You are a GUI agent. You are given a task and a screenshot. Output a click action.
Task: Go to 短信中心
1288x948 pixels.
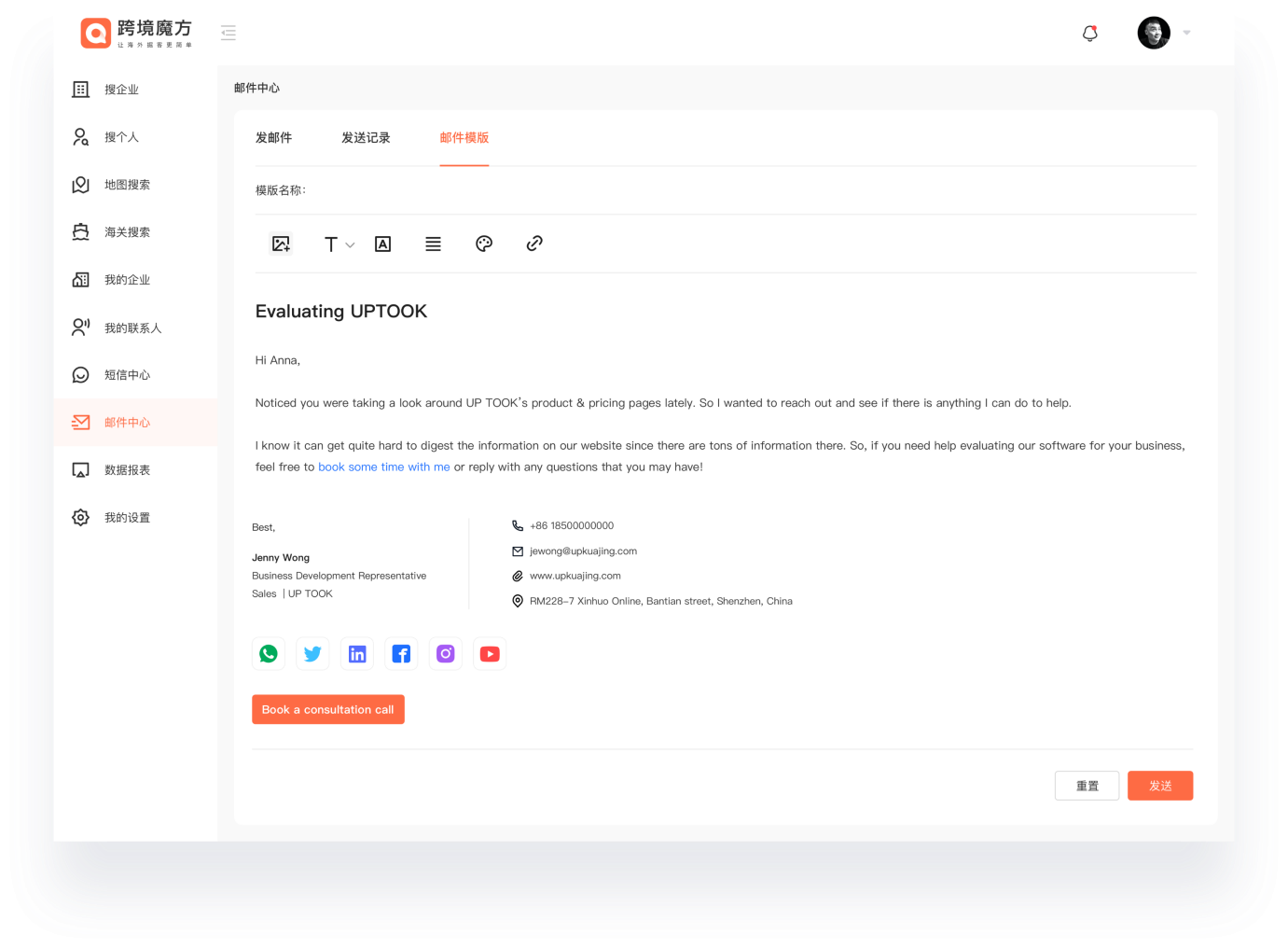(136, 375)
